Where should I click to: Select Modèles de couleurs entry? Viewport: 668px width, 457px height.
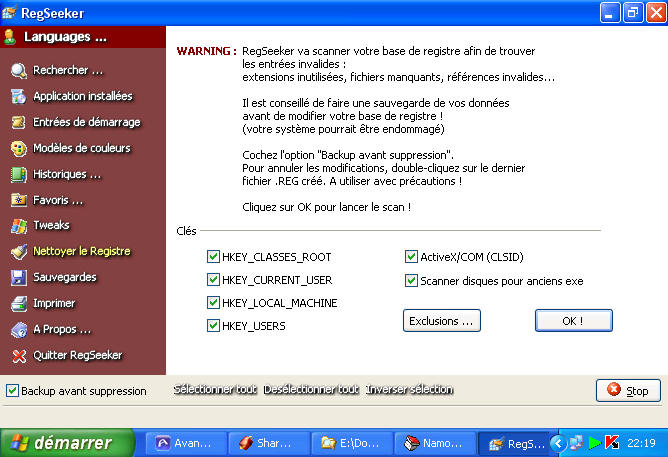click(x=82, y=148)
